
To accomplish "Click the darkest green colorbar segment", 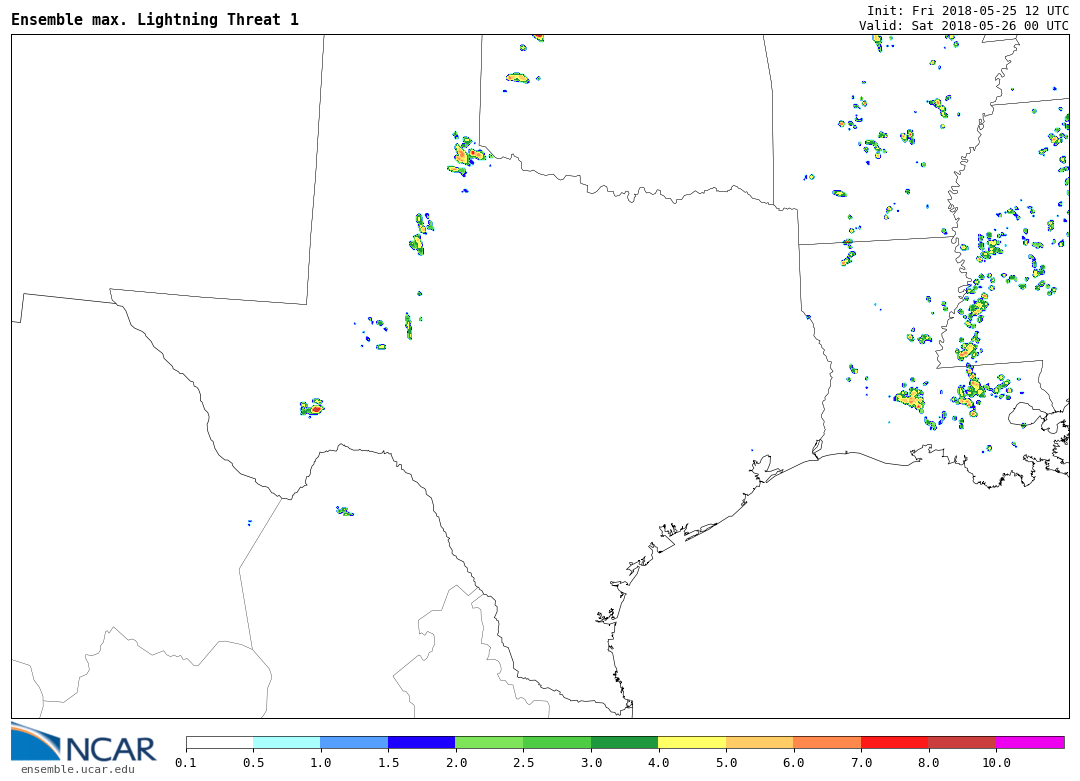I will 624,742.
